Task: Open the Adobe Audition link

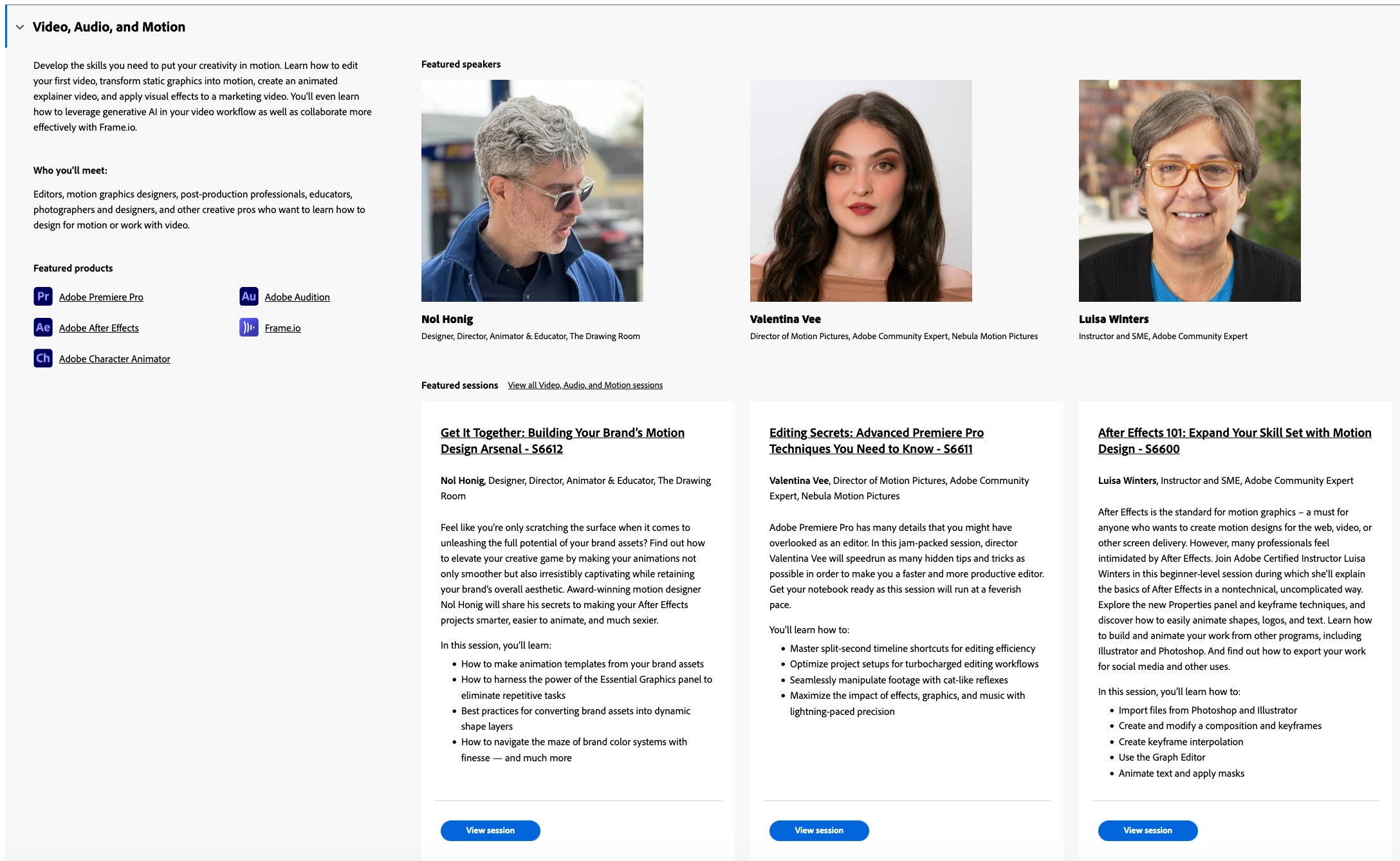Action: point(297,297)
